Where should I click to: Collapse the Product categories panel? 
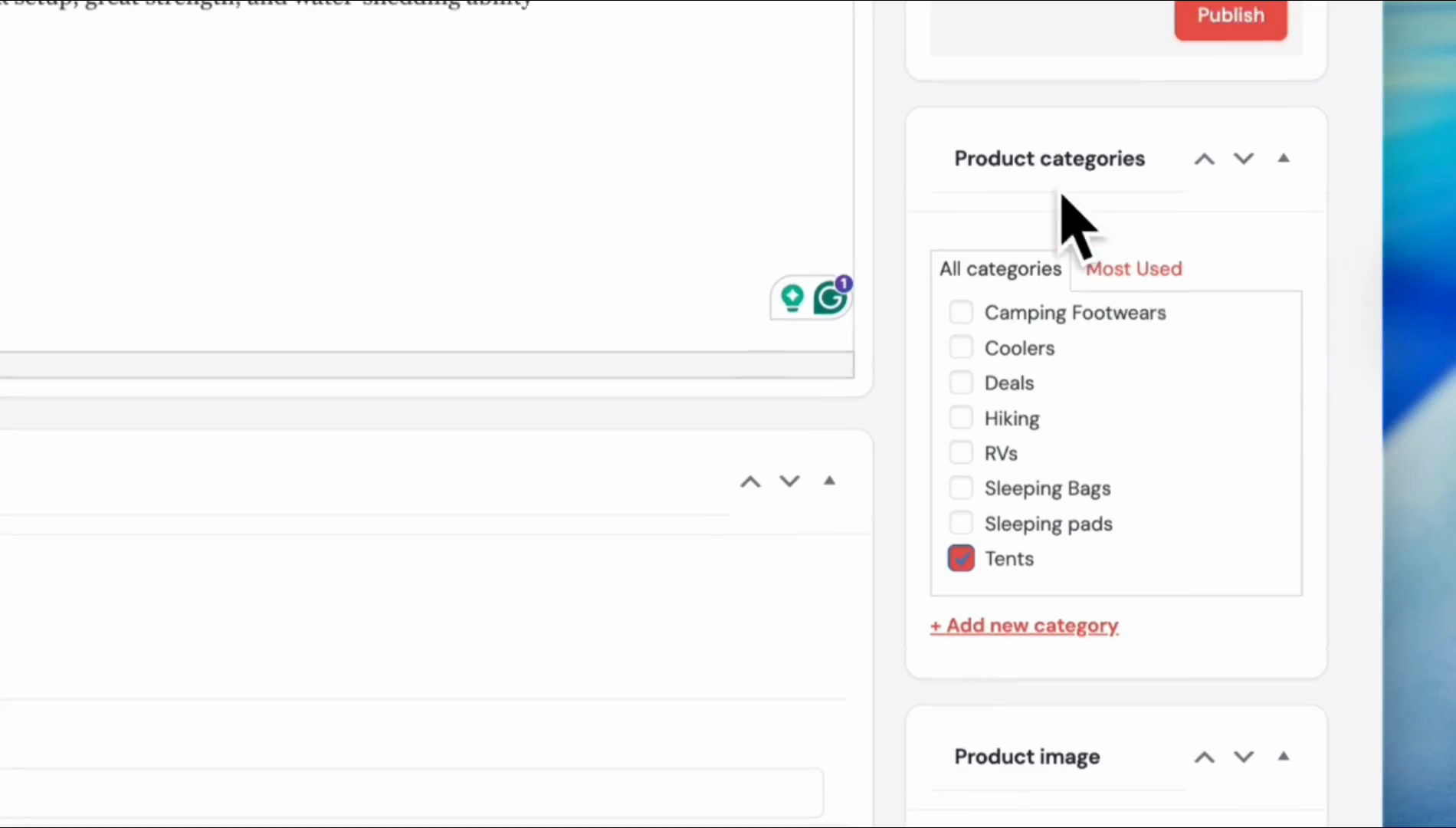coord(1284,158)
